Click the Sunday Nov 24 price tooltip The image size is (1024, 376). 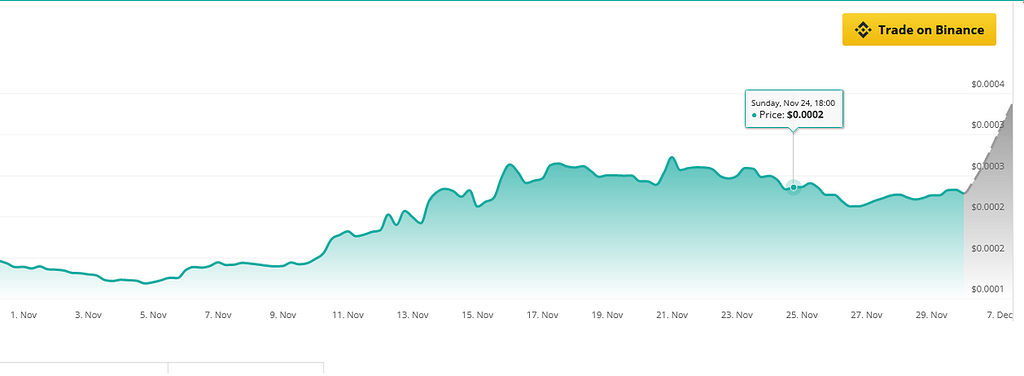794,108
